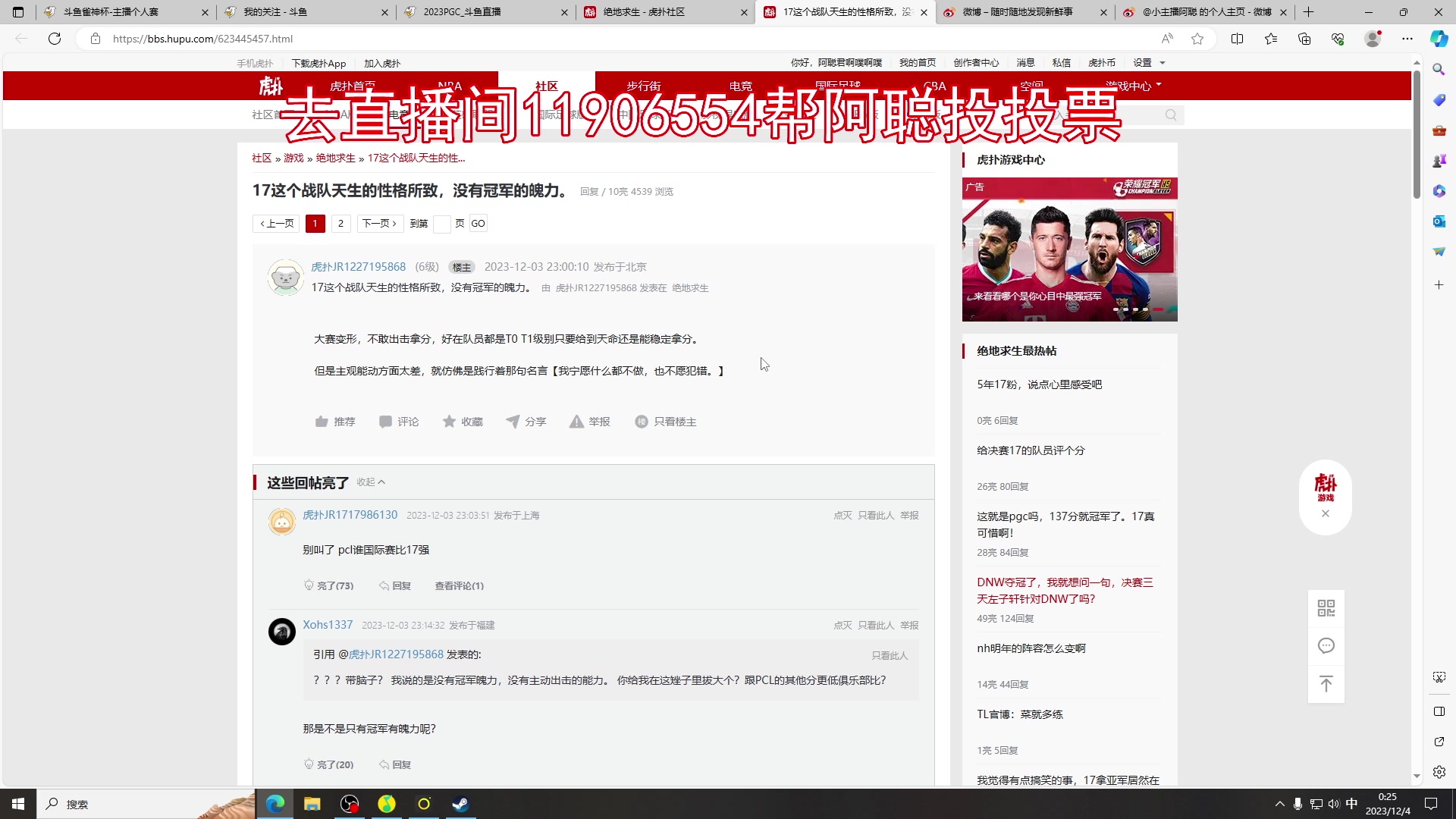This screenshot has height=819, width=1456.
Task: Click 亮了(20) on Xohs1337 reply
Action: coord(328,765)
